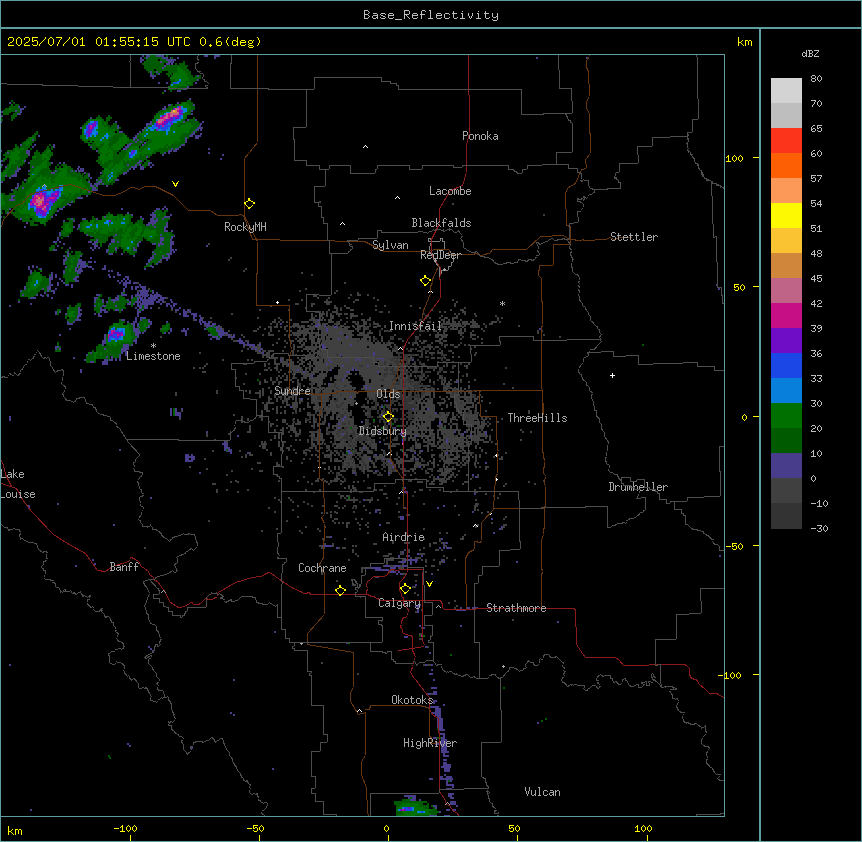Select the purple 36-39 dBZ legend swatch
Screen dimensions: 862x842
point(786,340)
